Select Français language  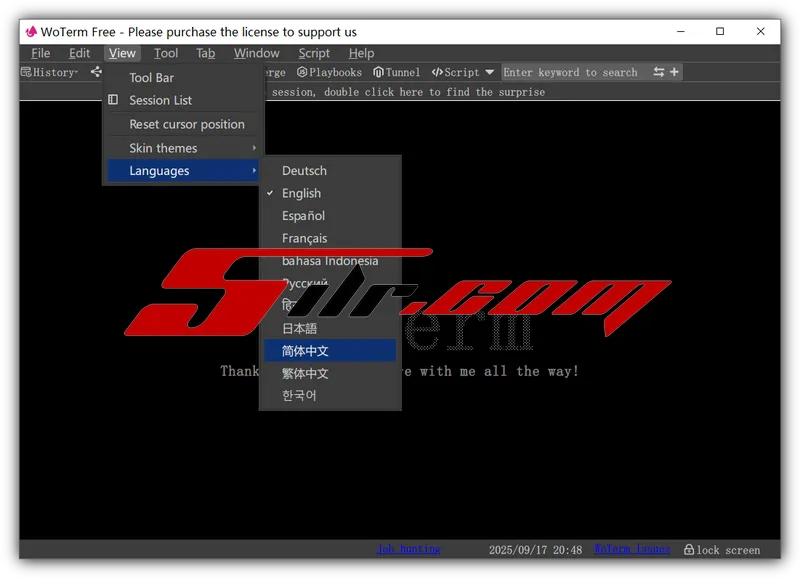coord(330,238)
